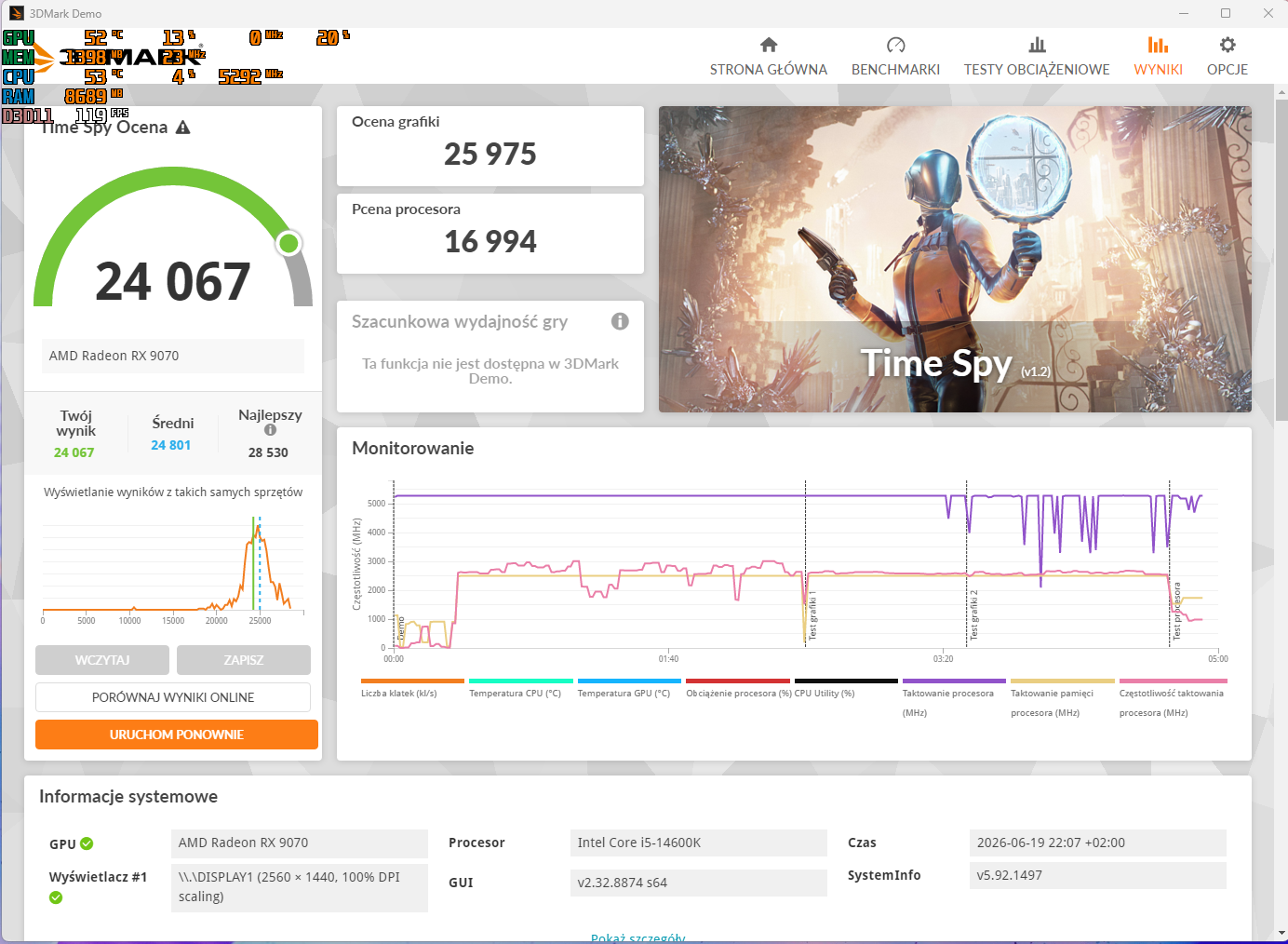Click PORÓWNAJ WYNIKI ONLINE button
Viewport: 1288px width, 944px height.
point(173,697)
